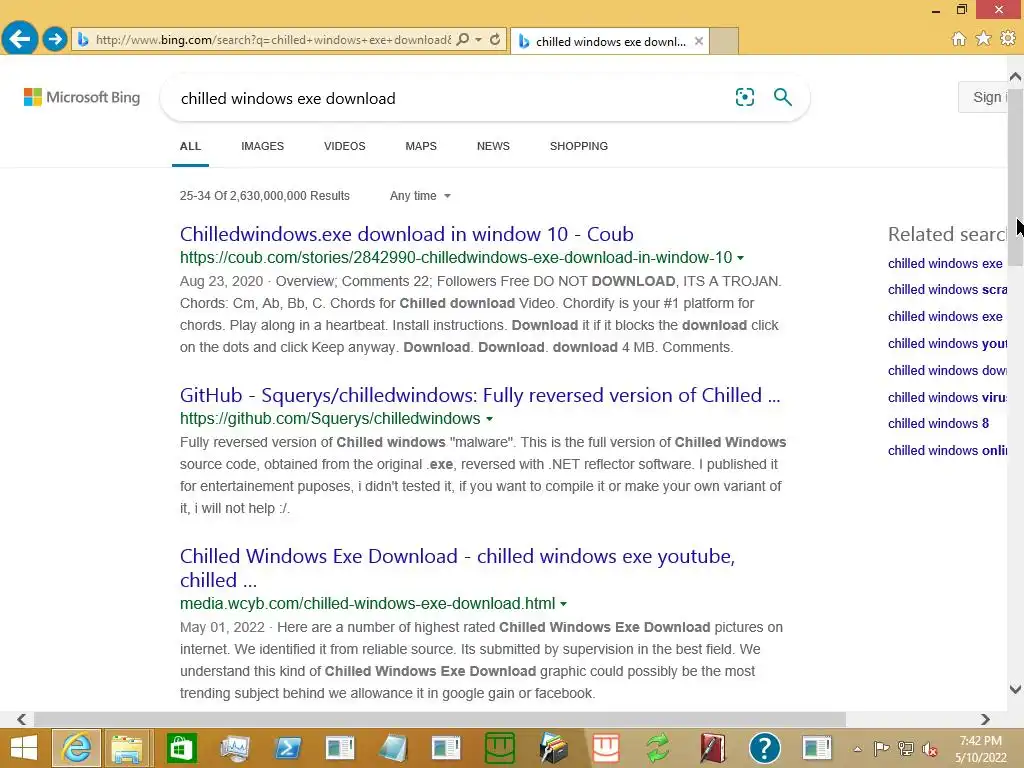
Task: Open a new blank tab
Action: click(724, 41)
